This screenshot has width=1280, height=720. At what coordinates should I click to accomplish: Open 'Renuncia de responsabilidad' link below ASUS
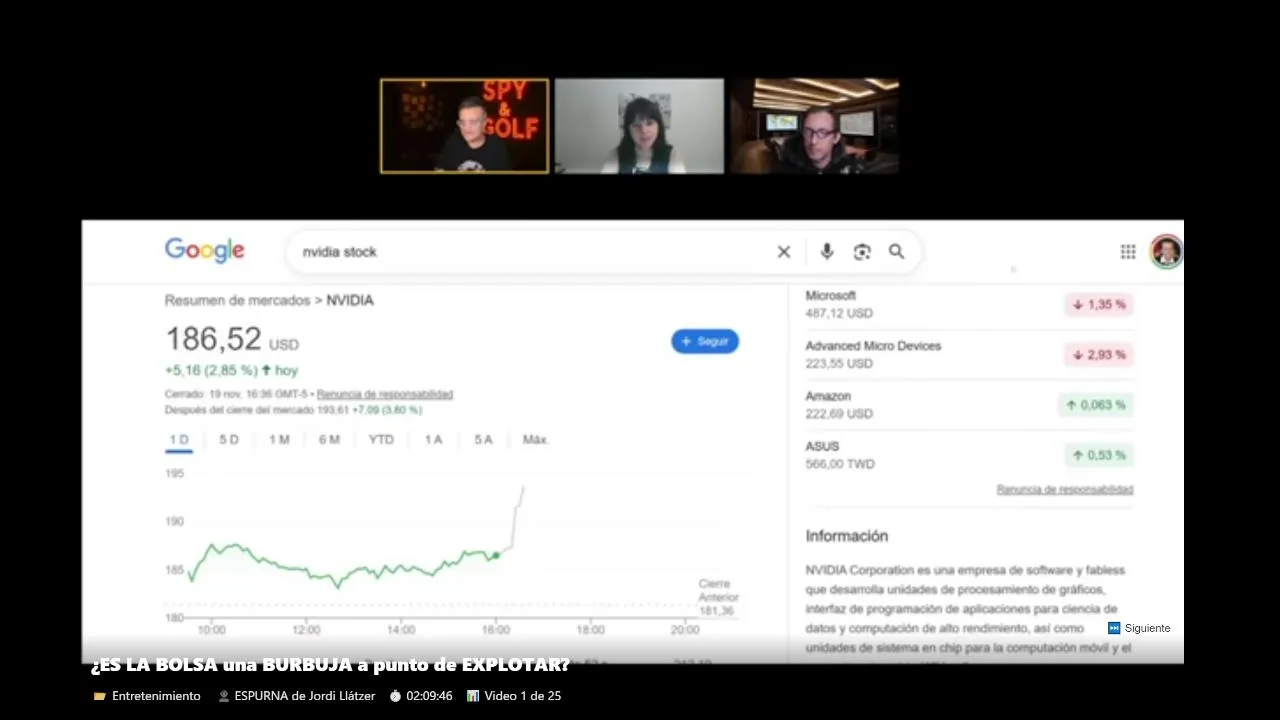tap(1065, 489)
